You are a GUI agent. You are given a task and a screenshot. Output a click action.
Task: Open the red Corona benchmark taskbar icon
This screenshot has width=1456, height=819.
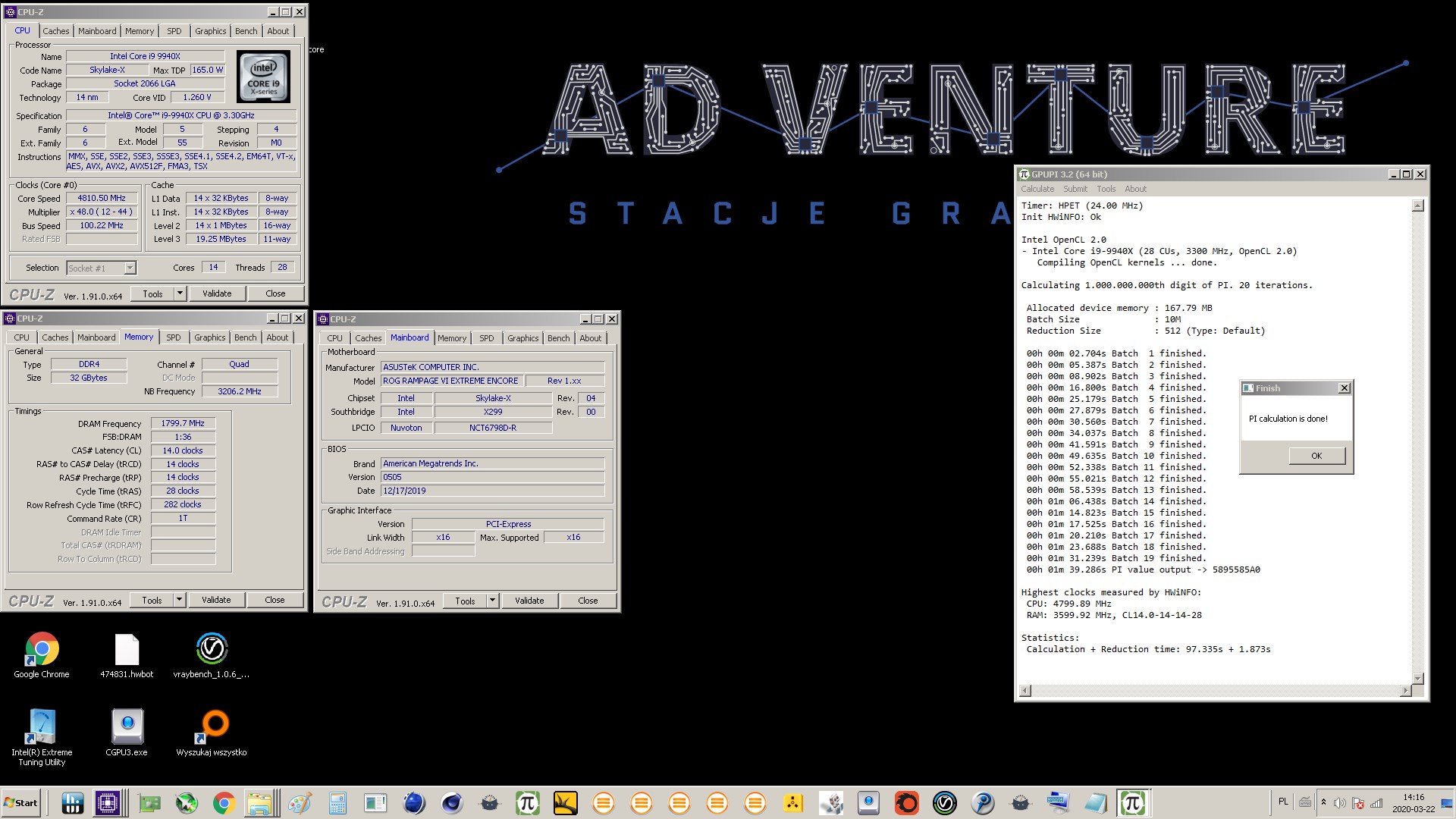coord(906,803)
